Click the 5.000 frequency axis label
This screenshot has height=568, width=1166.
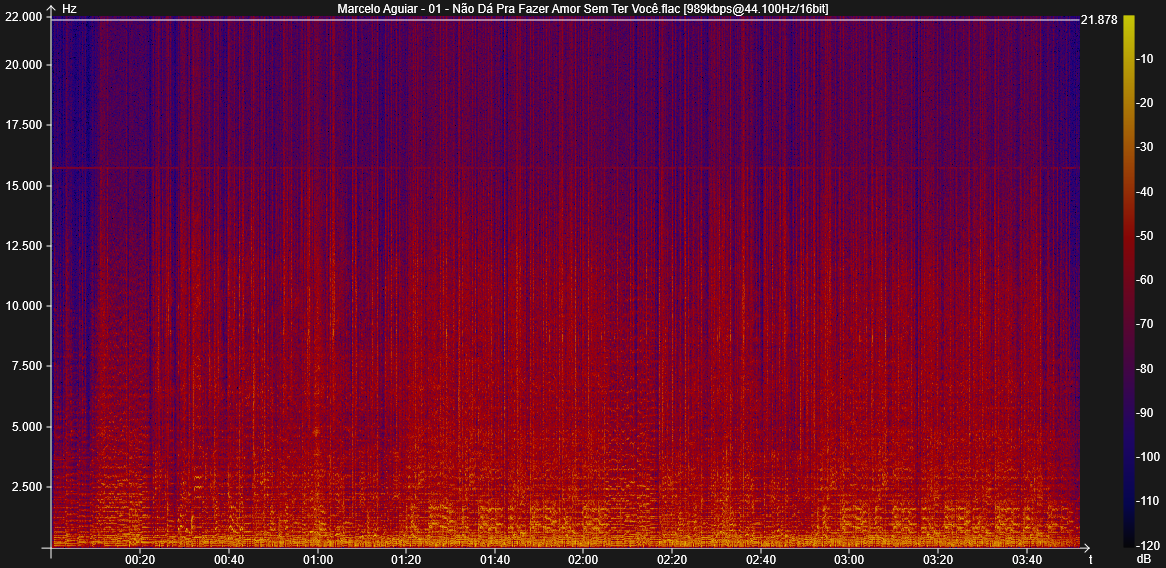(x=25, y=427)
